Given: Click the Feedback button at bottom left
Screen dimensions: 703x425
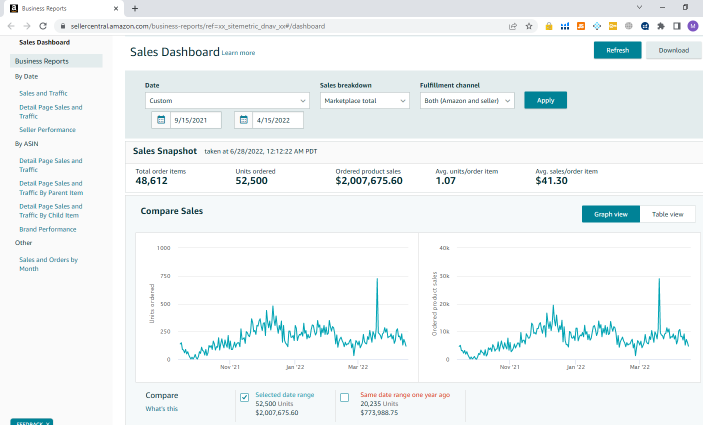Looking at the screenshot, I should 31,422.
